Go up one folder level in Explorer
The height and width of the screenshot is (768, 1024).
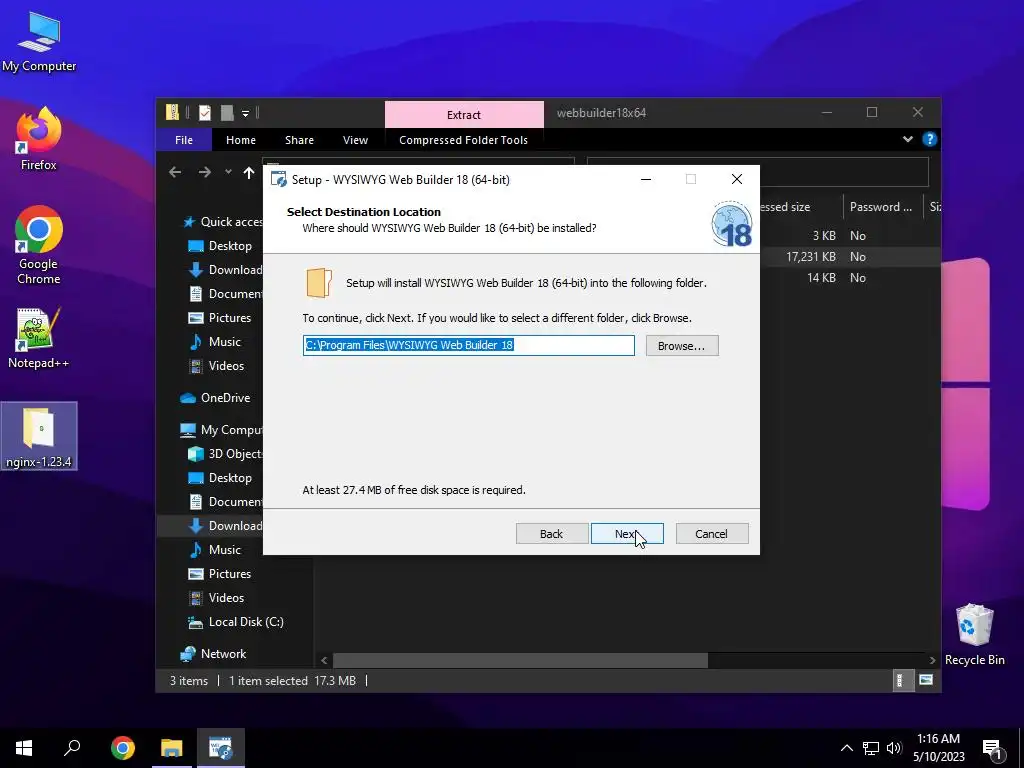point(249,172)
